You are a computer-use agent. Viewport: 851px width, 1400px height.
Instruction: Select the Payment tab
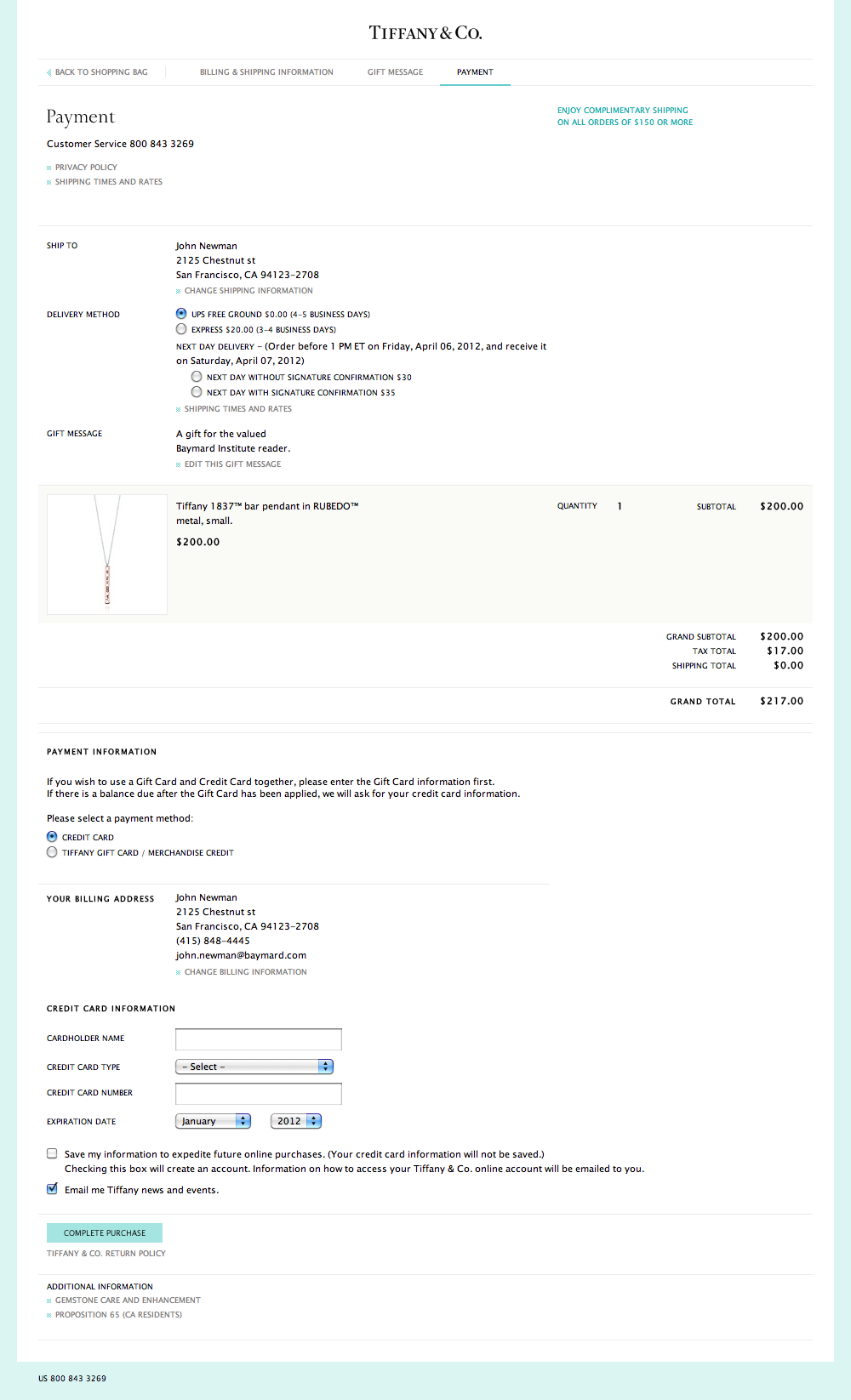point(475,72)
